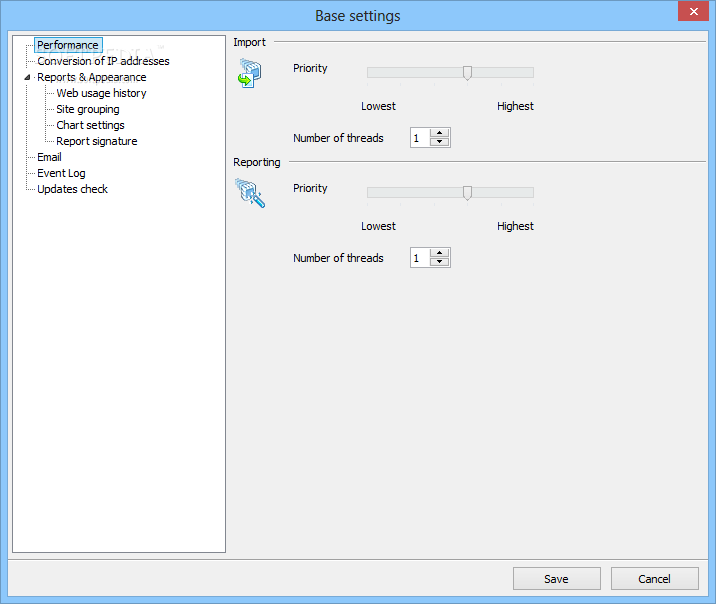
Task: Open Updates check settings
Action: pyautogui.click(x=73, y=189)
